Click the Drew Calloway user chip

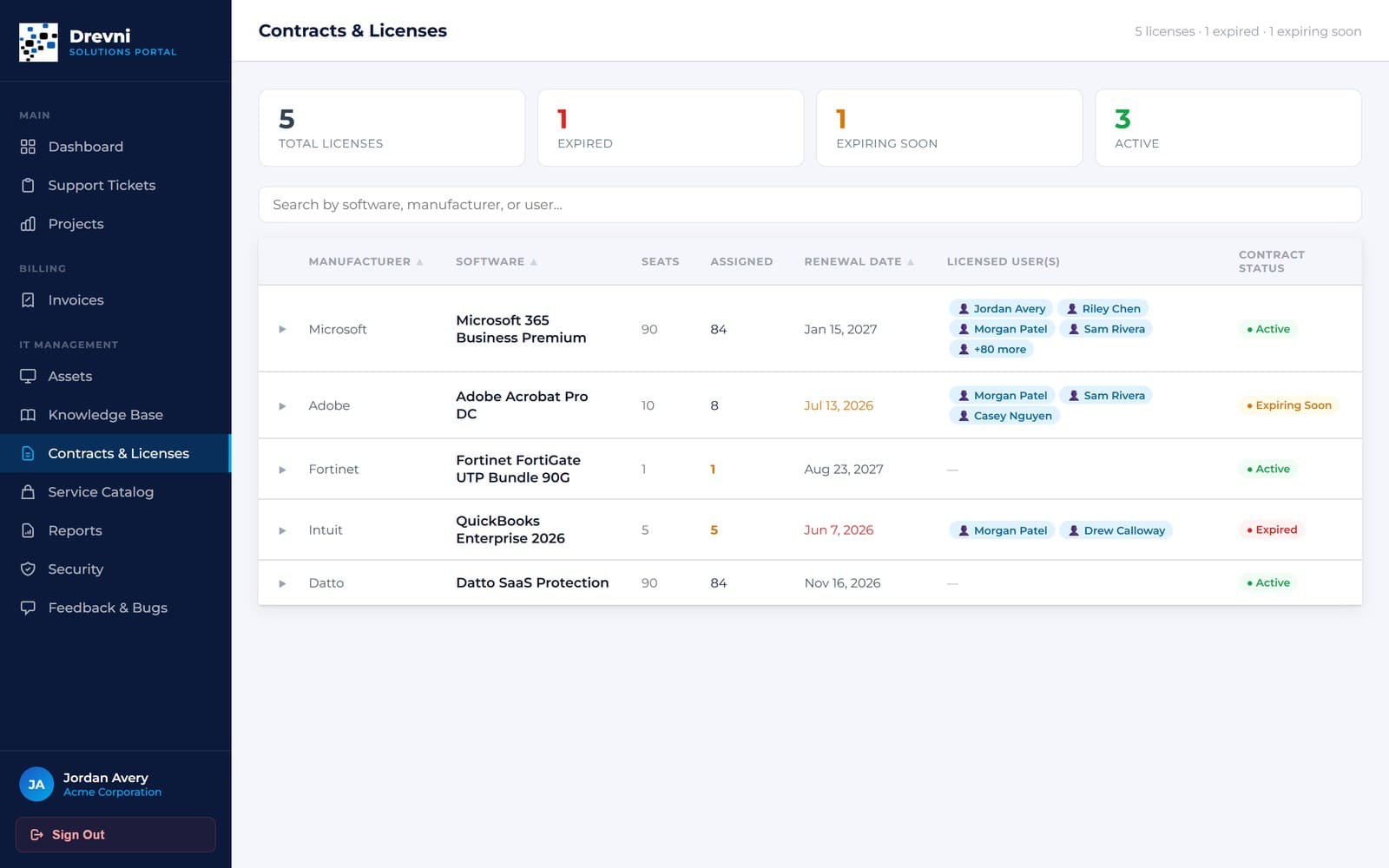[1116, 530]
